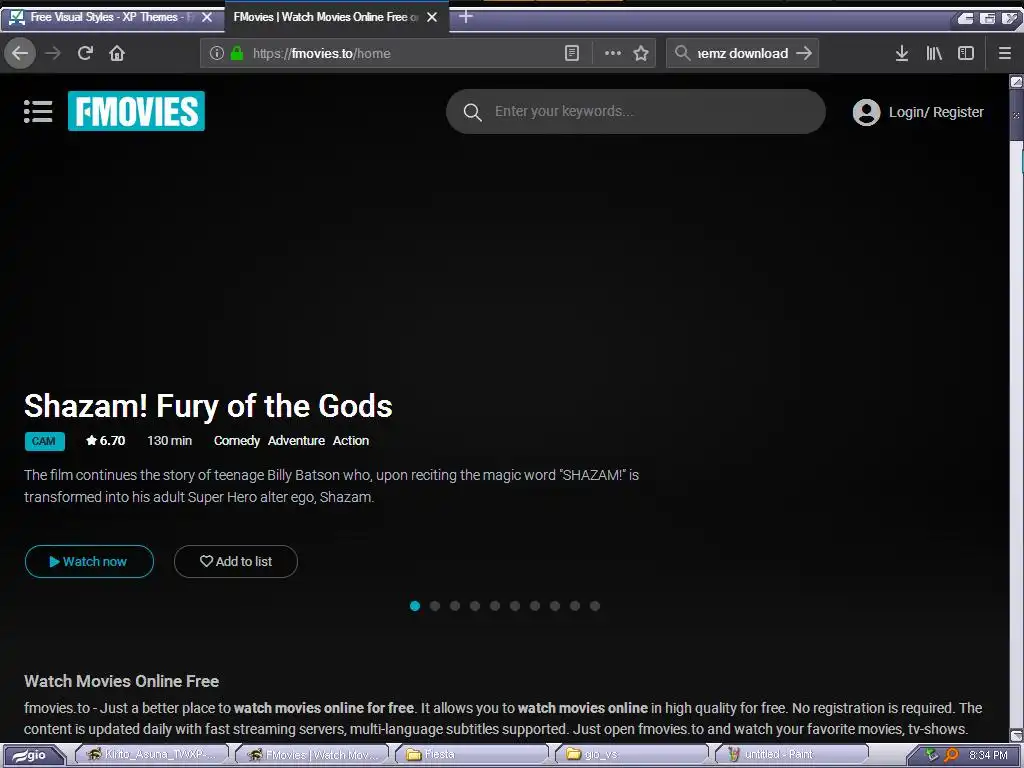Image resolution: width=1024 pixels, height=768 pixels.
Task: Select the fifth carousel dot
Action: pos(495,606)
